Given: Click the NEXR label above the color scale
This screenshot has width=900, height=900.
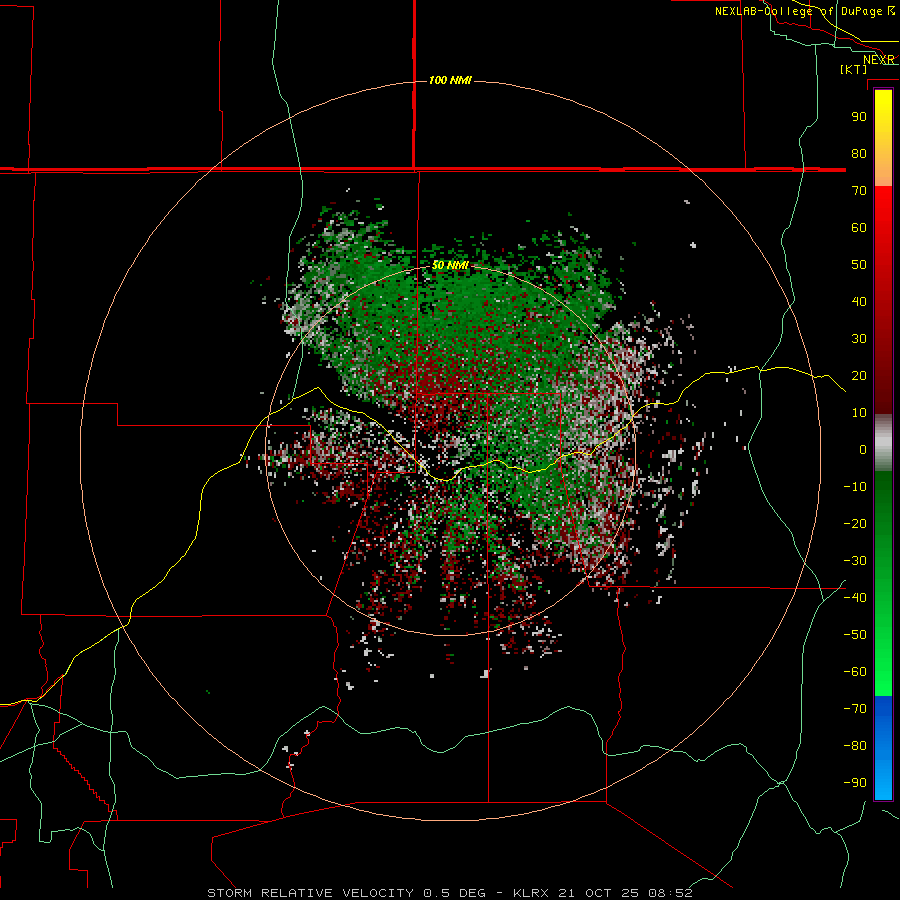Looking at the screenshot, I should pyautogui.click(x=879, y=60).
